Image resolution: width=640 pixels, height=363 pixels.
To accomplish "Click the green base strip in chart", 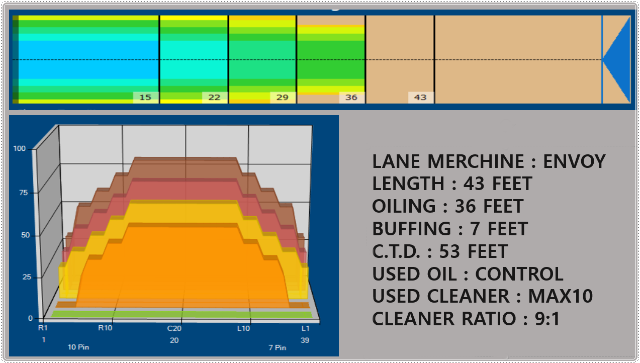I will [182, 314].
